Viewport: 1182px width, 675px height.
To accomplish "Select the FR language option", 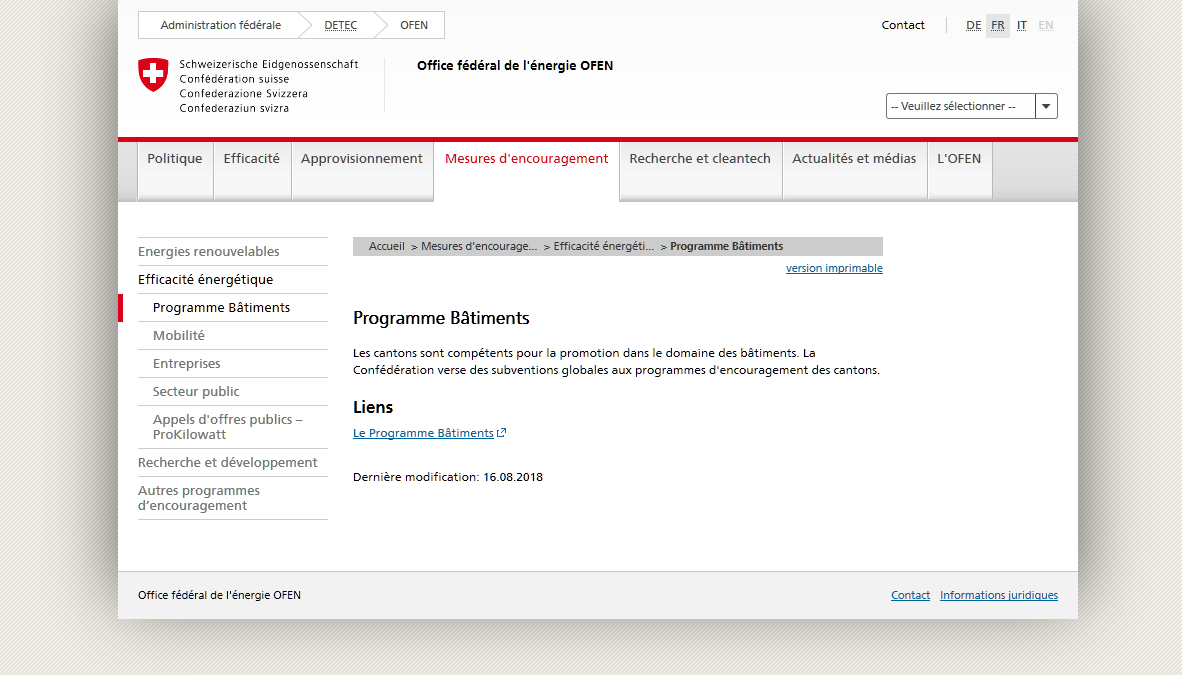I will tap(998, 26).
